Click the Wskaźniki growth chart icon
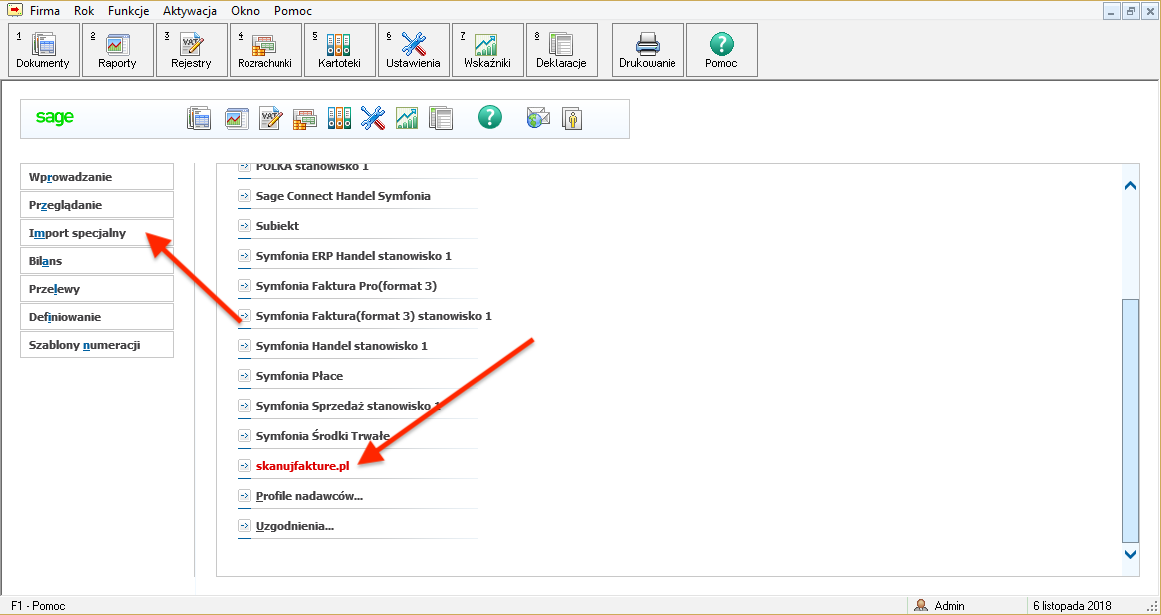Image resolution: width=1161 pixels, height=615 pixels. coord(487,50)
